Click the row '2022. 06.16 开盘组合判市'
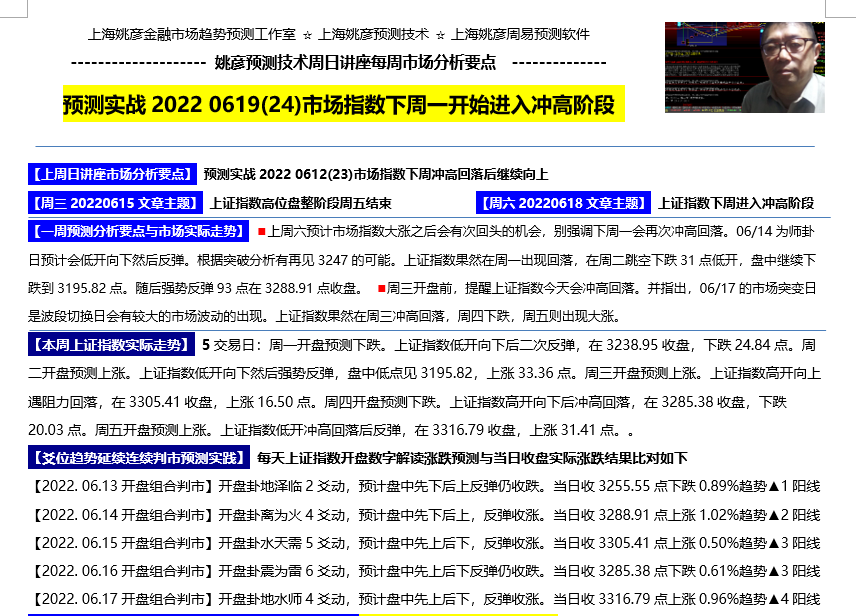 (x=425, y=571)
